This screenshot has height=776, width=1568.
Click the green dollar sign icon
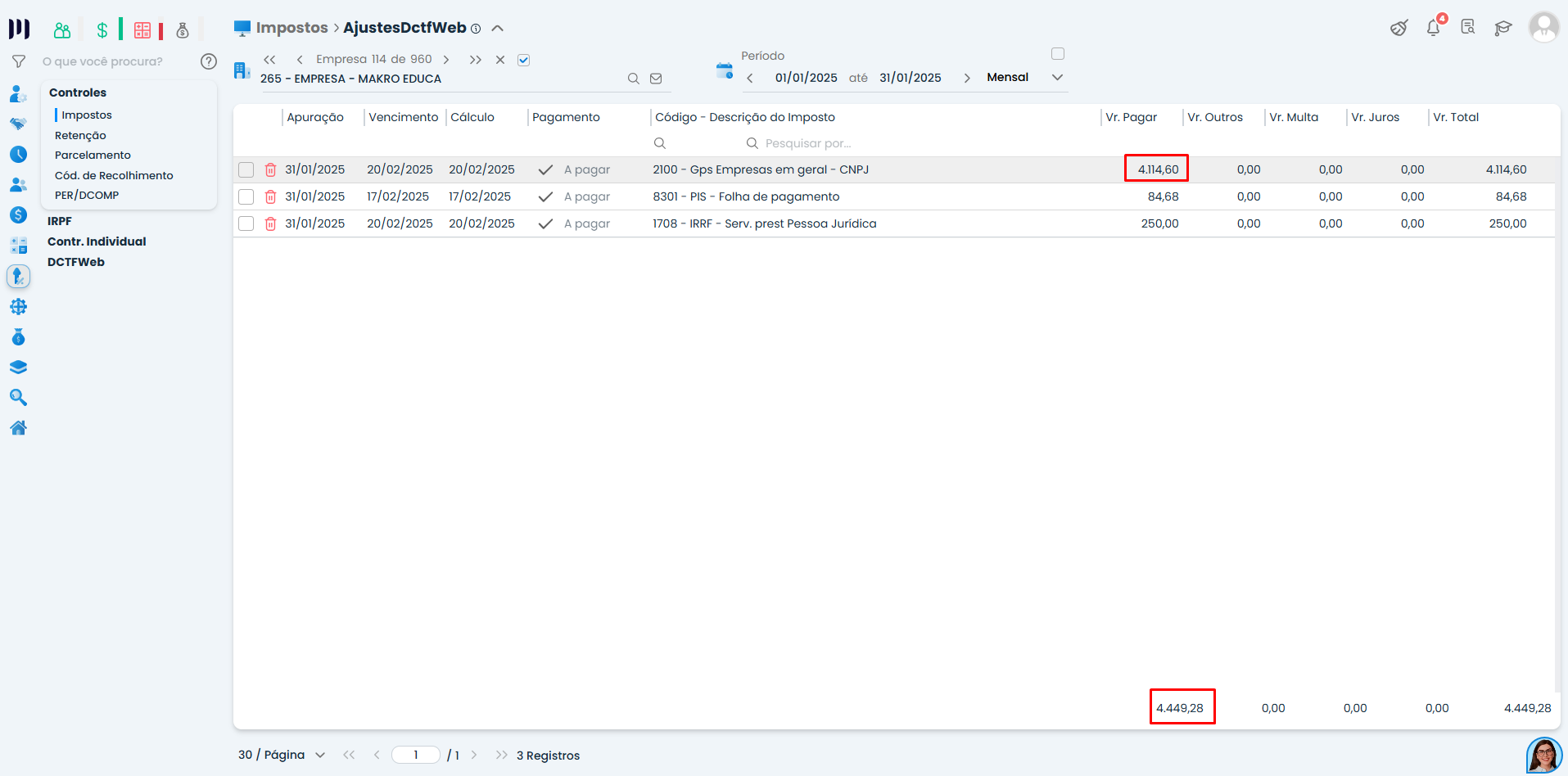pos(102,30)
